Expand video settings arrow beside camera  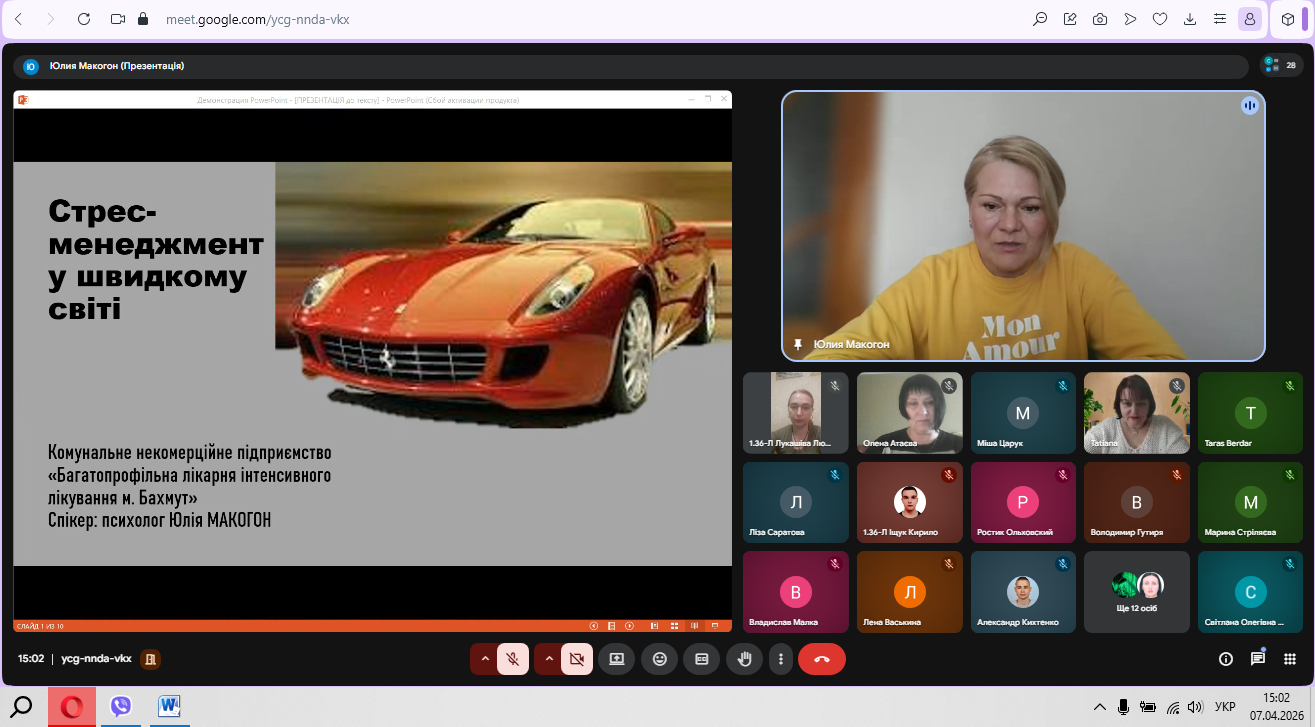tap(549, 659)
